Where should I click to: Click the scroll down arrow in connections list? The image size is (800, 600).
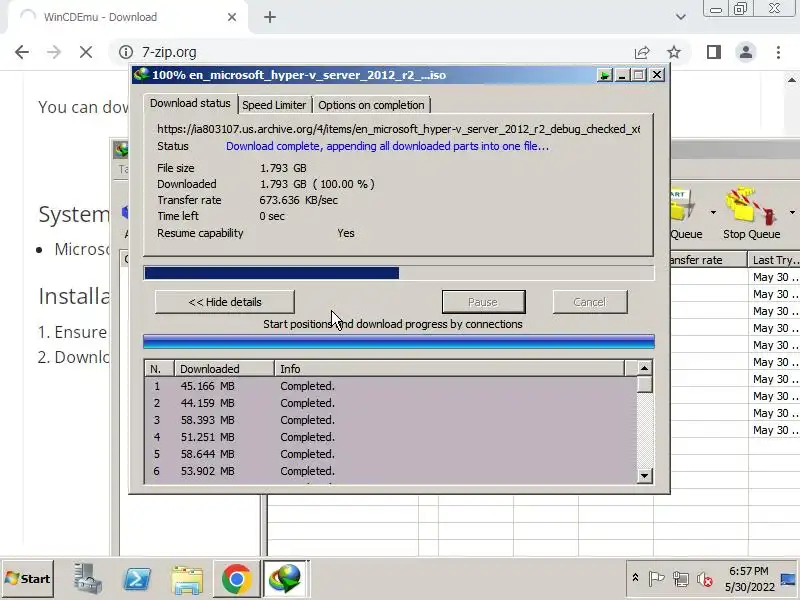pos(644,476)
